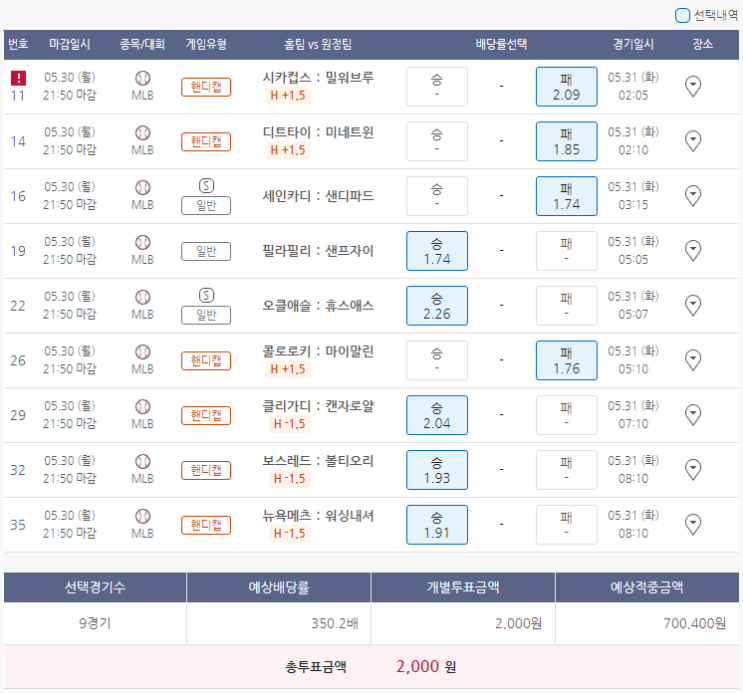743x693 pixels.
Task: Open venue pin for game 11
Action: point(693,86)
